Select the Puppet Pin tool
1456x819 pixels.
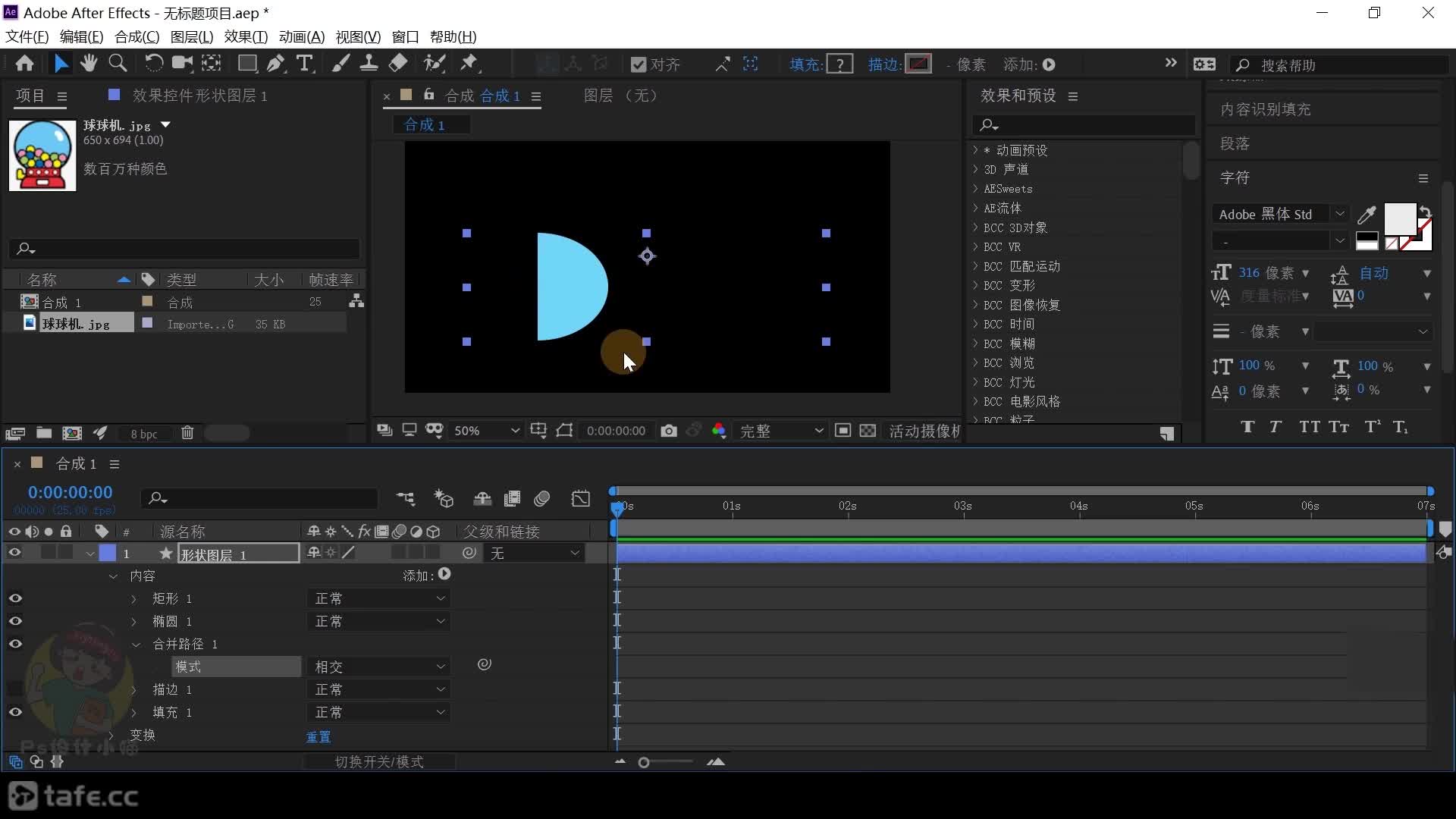pyautogui.click(x=469, y=64)
